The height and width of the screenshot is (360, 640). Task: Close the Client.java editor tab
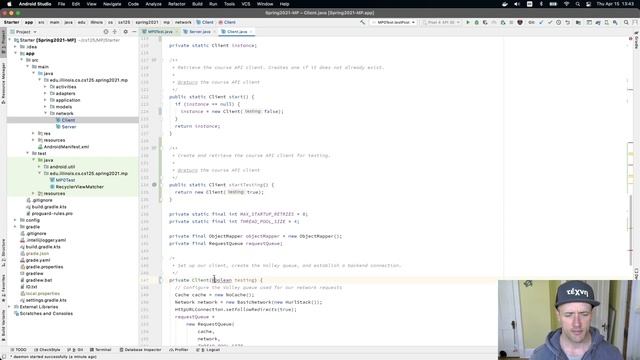click(x=251, y=31)
